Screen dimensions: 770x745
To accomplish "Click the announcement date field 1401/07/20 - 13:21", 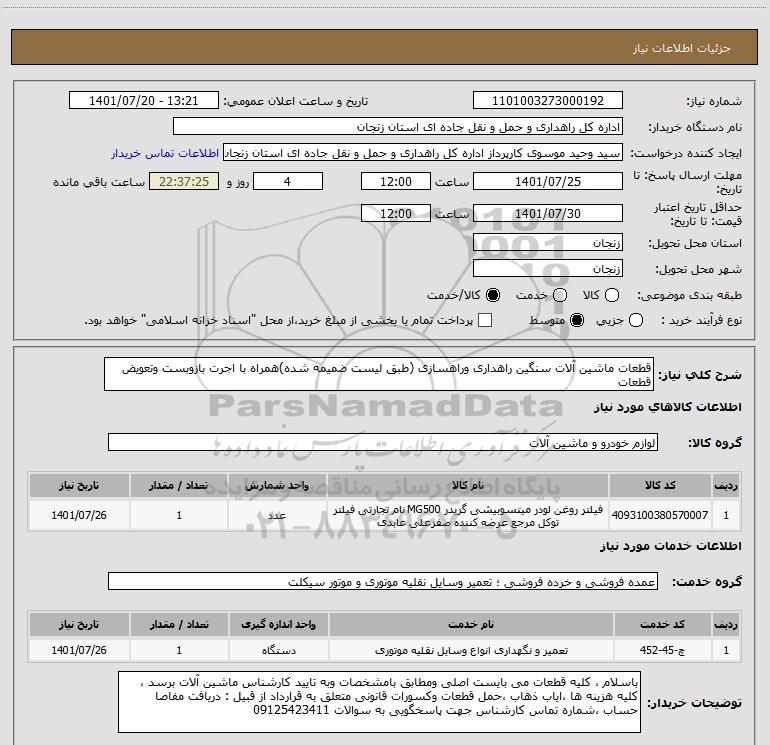I will (144, 101).
